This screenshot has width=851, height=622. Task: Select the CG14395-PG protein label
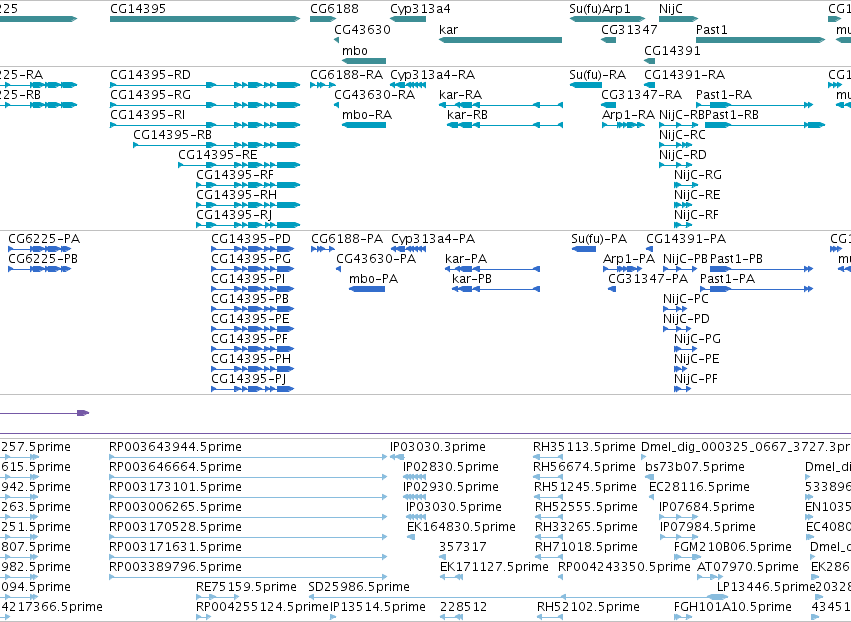[251, 259]
